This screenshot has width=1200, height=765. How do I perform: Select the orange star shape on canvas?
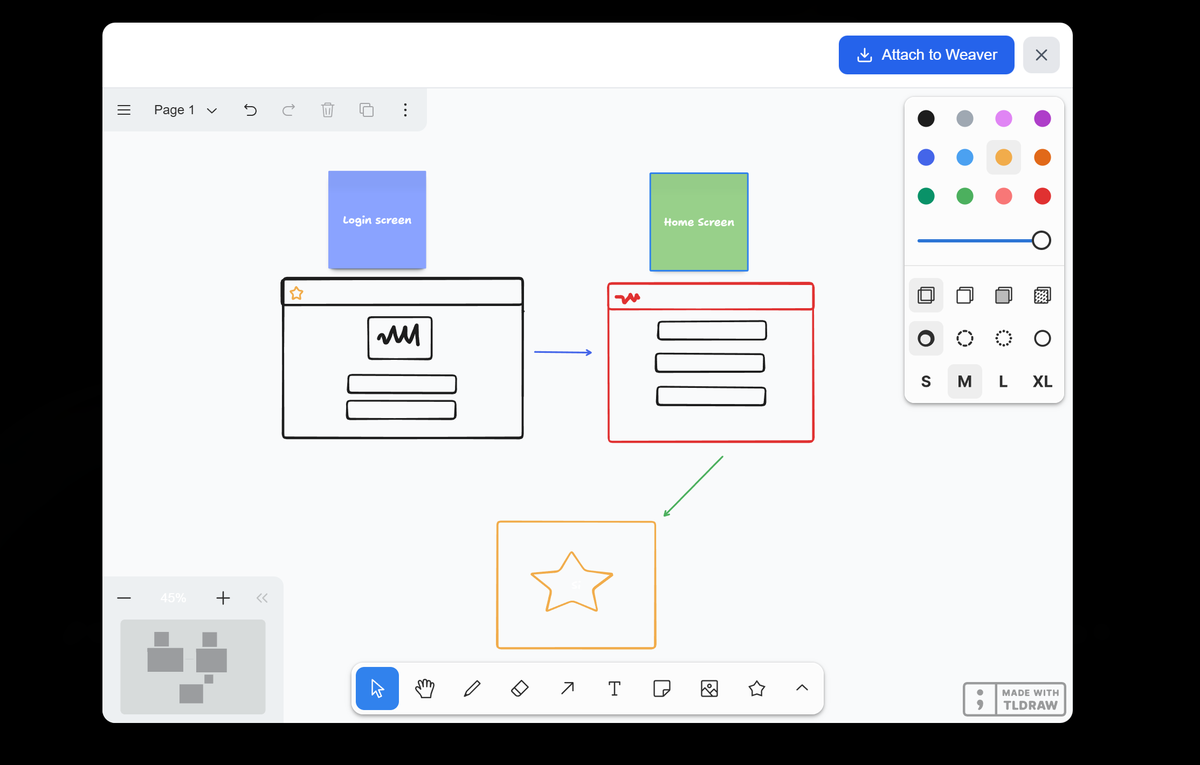click(x=571, y=582)
